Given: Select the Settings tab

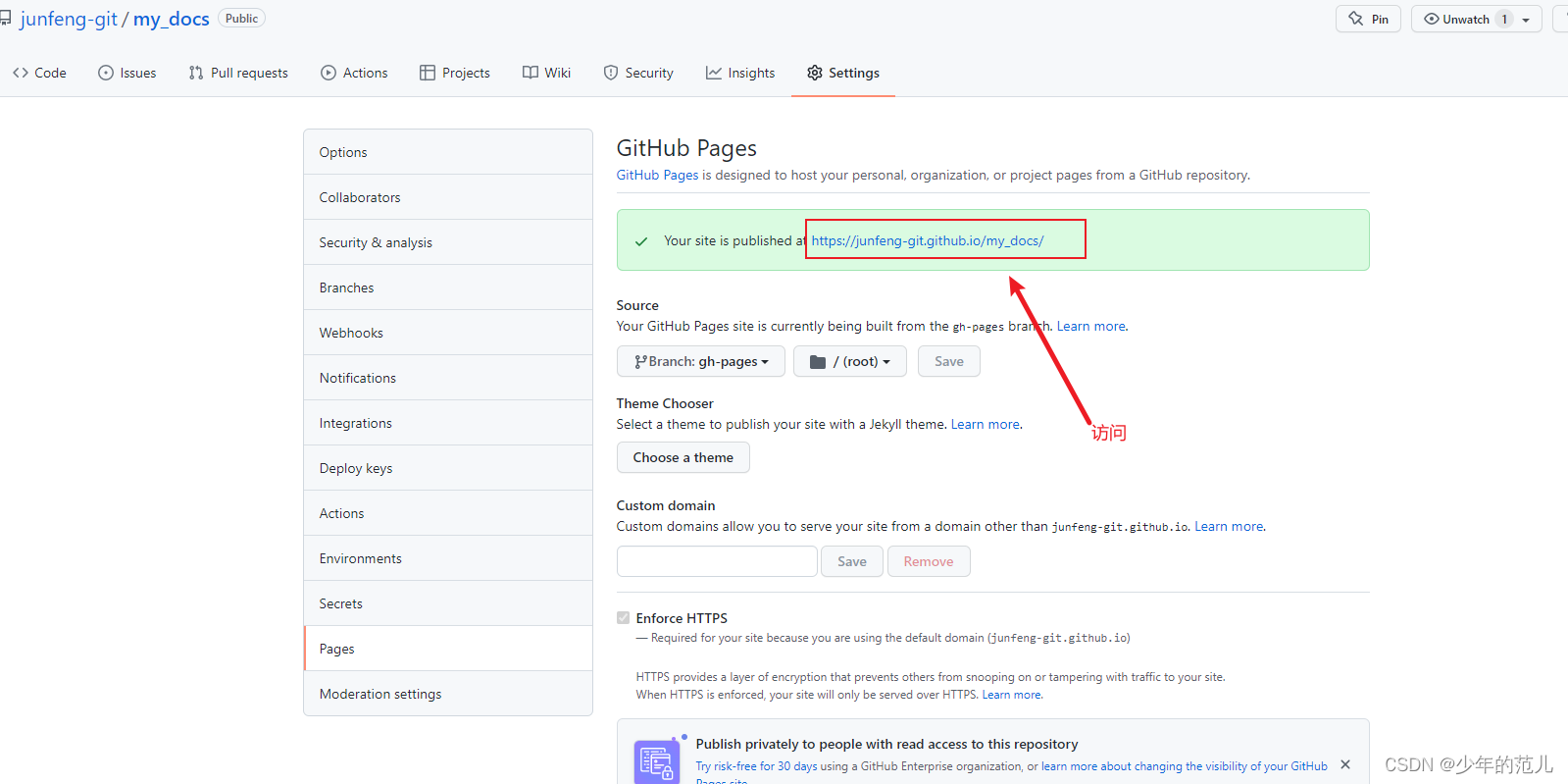Looking at the screenshot, I should tap(843, 73).
